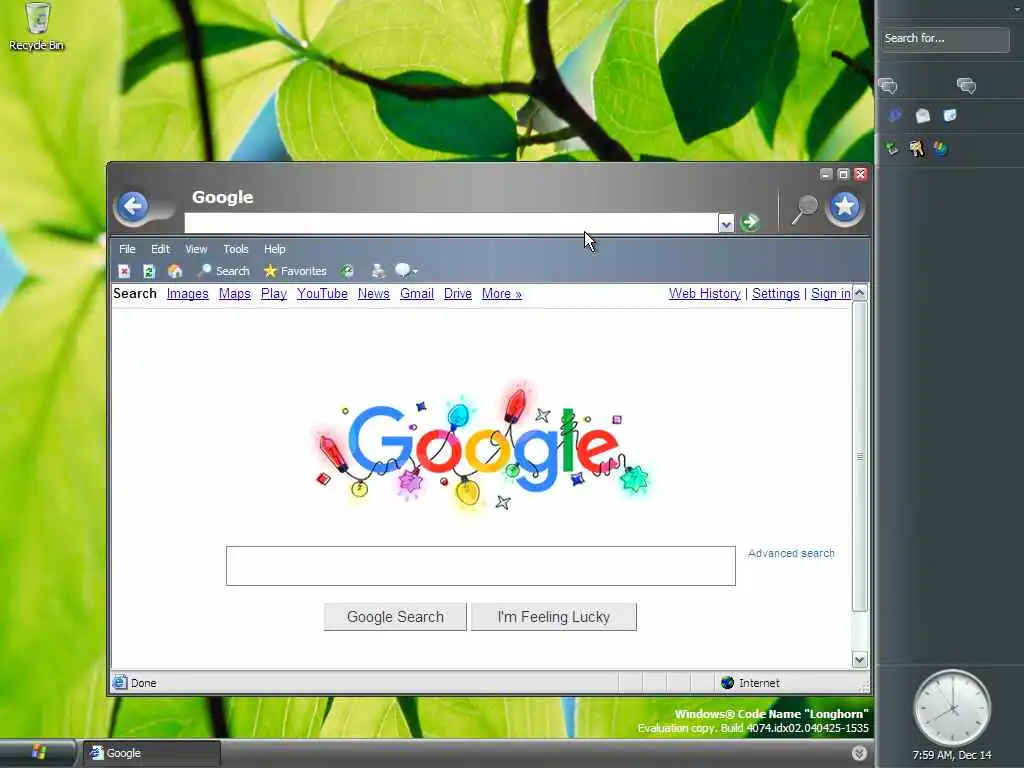Click the analog clock in sidebar
This screenshot has width=1024, height=768.
point(952,708)
